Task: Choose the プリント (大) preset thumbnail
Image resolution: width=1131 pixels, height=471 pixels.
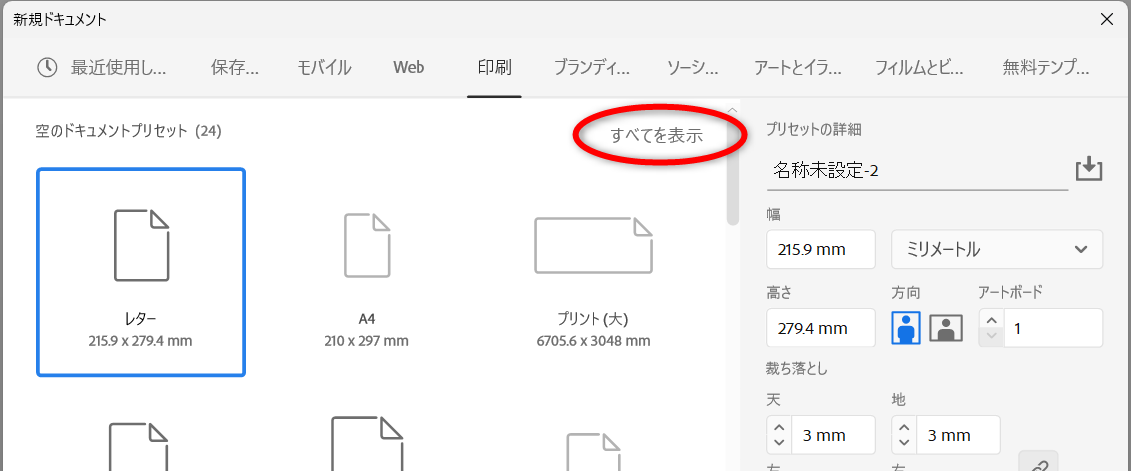Action: tap(593, 245)
